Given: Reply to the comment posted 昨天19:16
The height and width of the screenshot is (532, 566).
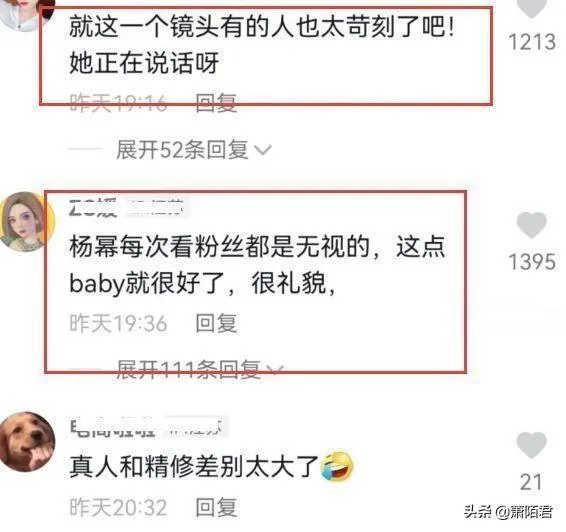Looking at the screenshot, I should pyautogui.click(x=216, y=103).
